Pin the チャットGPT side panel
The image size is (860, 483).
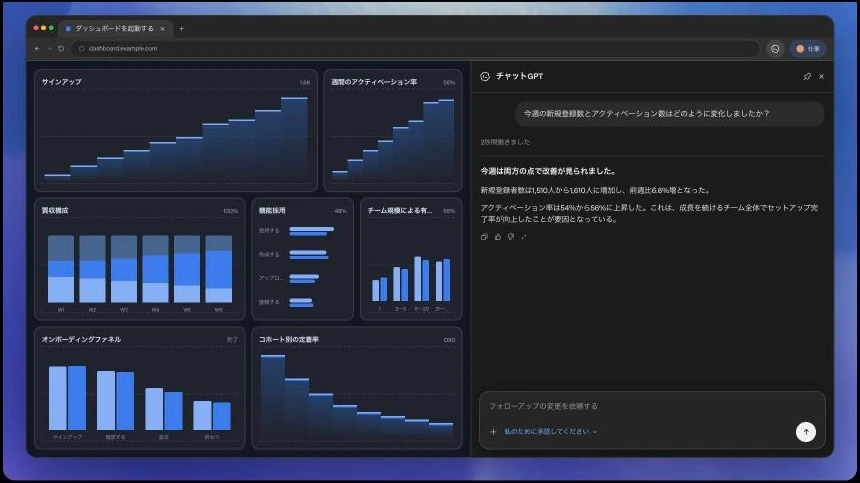click(807, 77)
